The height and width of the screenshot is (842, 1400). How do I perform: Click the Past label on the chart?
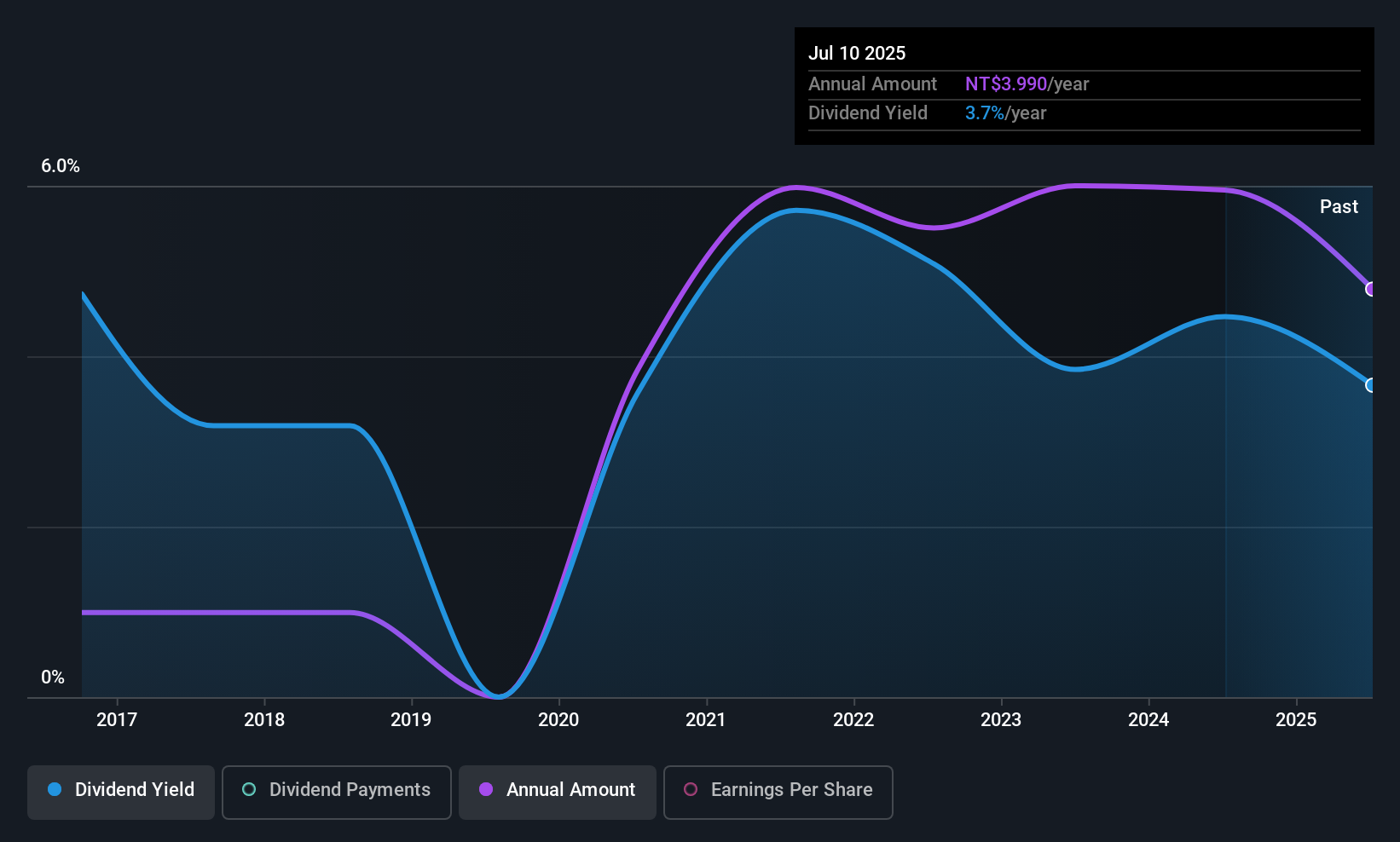pyautogui.click(x=1339, y=206)
